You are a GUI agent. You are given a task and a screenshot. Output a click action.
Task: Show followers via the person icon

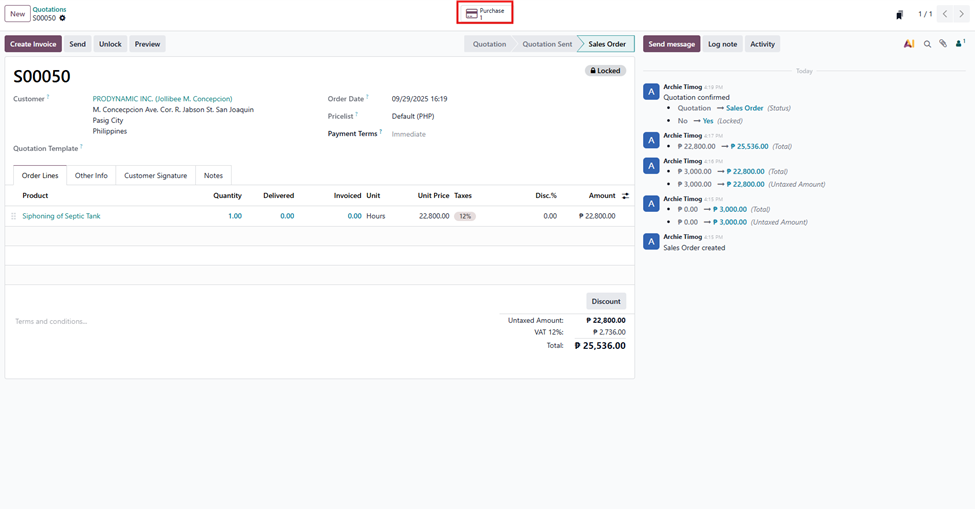(960, 44)
